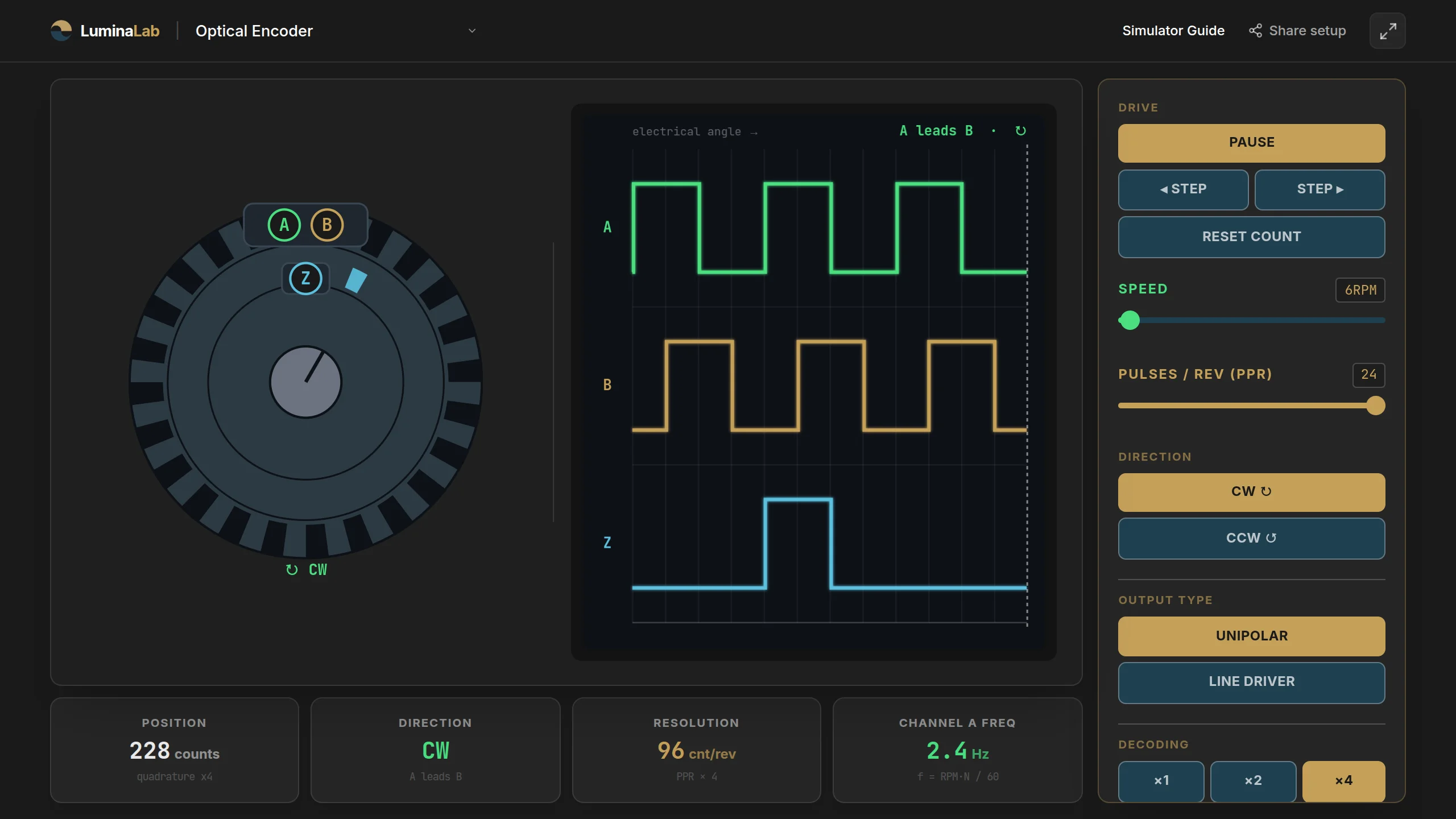1456x819 pixels.
Task: Click the speed slider handle
Action: 1130,320
